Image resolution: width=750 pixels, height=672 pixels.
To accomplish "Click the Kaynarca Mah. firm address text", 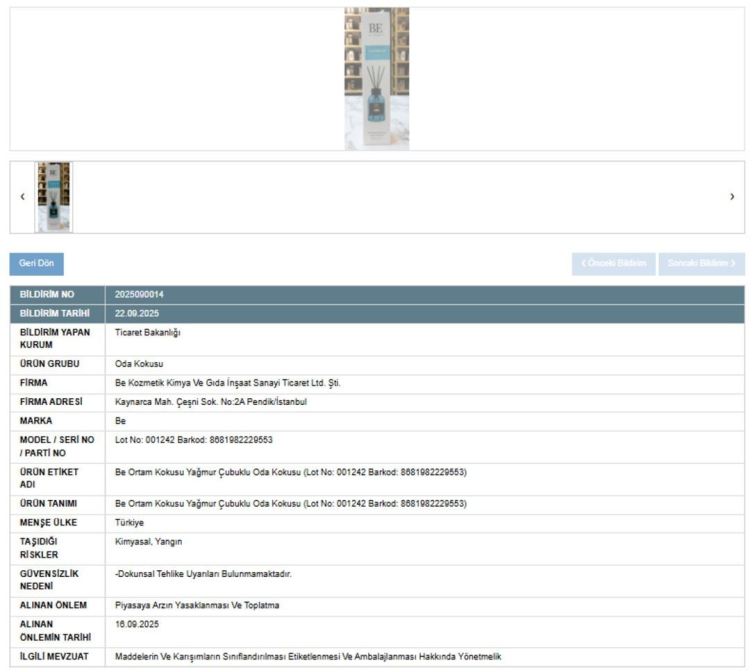I will [210, 402].
